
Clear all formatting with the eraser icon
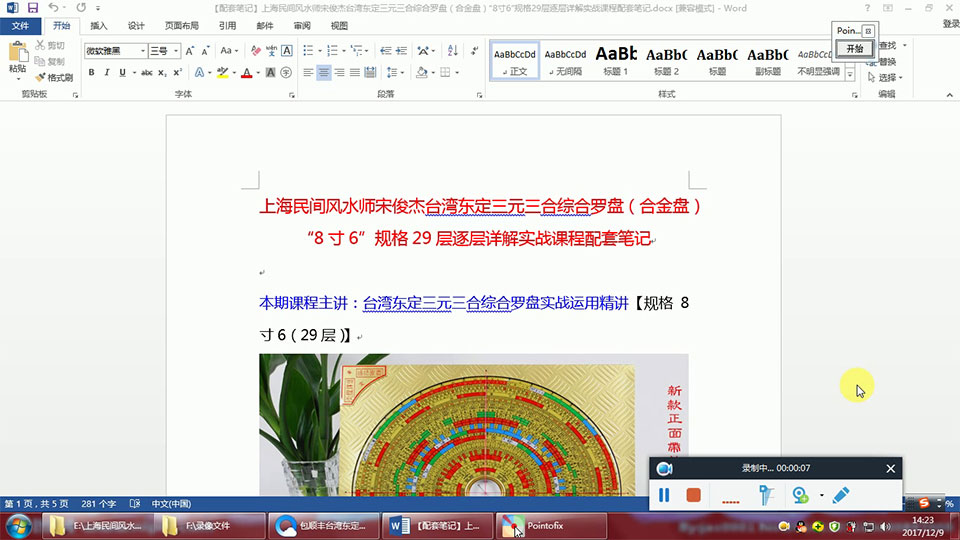(x=255, y=51)
